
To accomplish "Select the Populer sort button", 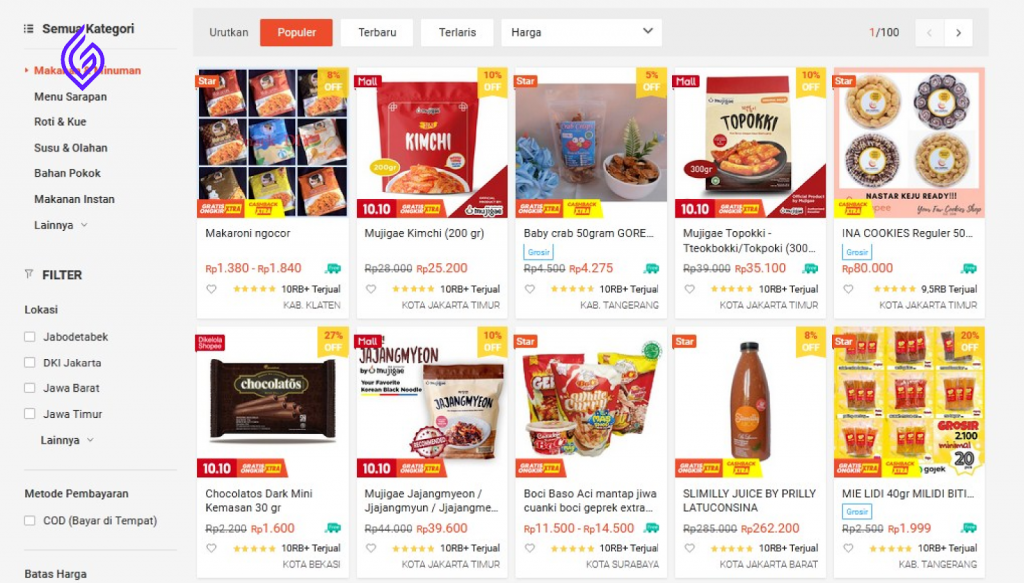I will pos(296,33).
